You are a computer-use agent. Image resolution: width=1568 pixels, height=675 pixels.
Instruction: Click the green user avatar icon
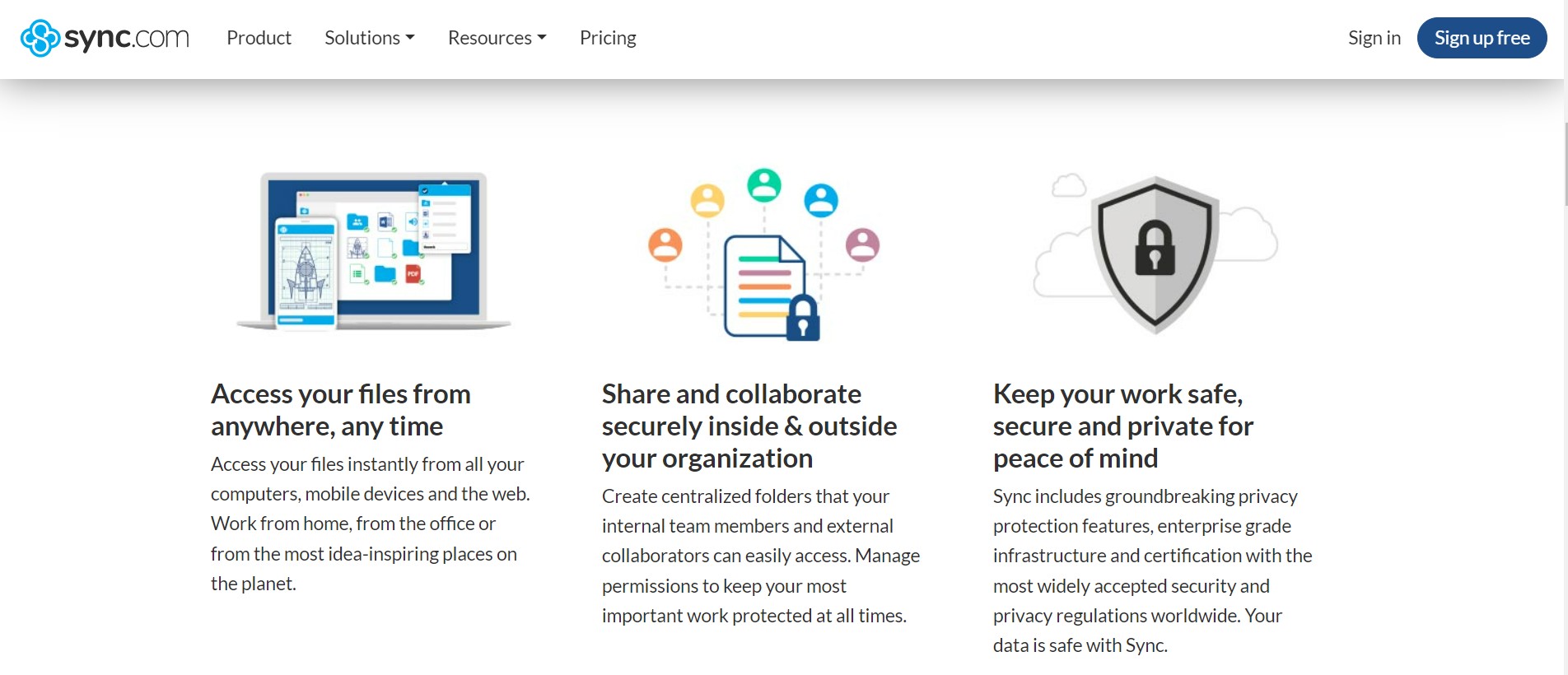(764, 185)
